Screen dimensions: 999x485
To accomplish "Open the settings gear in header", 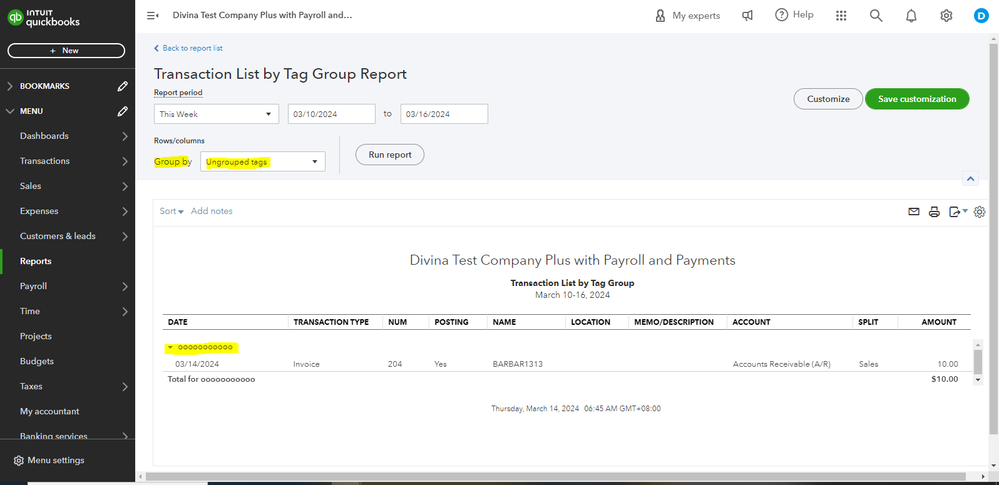I will (946, 16).
